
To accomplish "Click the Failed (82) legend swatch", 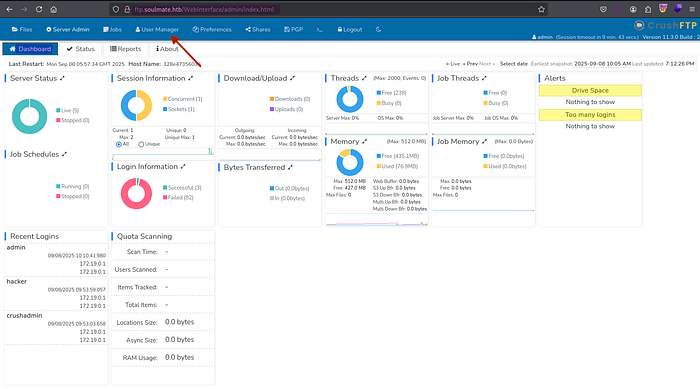I will click(165, 197).
